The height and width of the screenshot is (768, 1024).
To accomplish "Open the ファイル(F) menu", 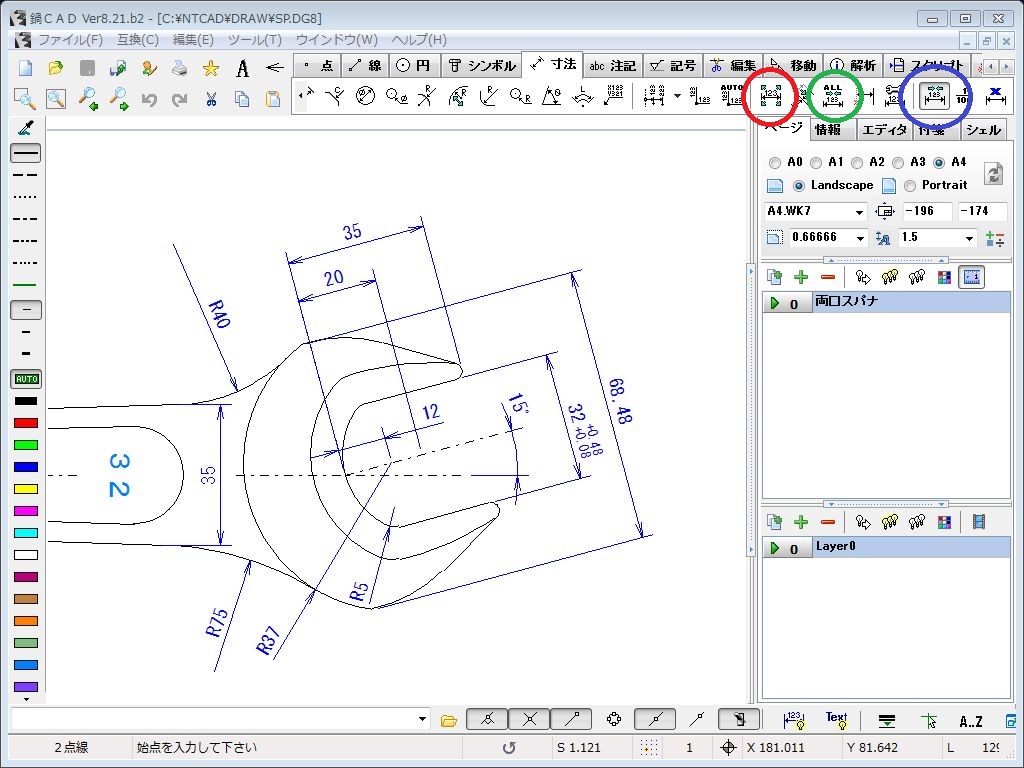I will pyautogui.click(x=70, y=40).
